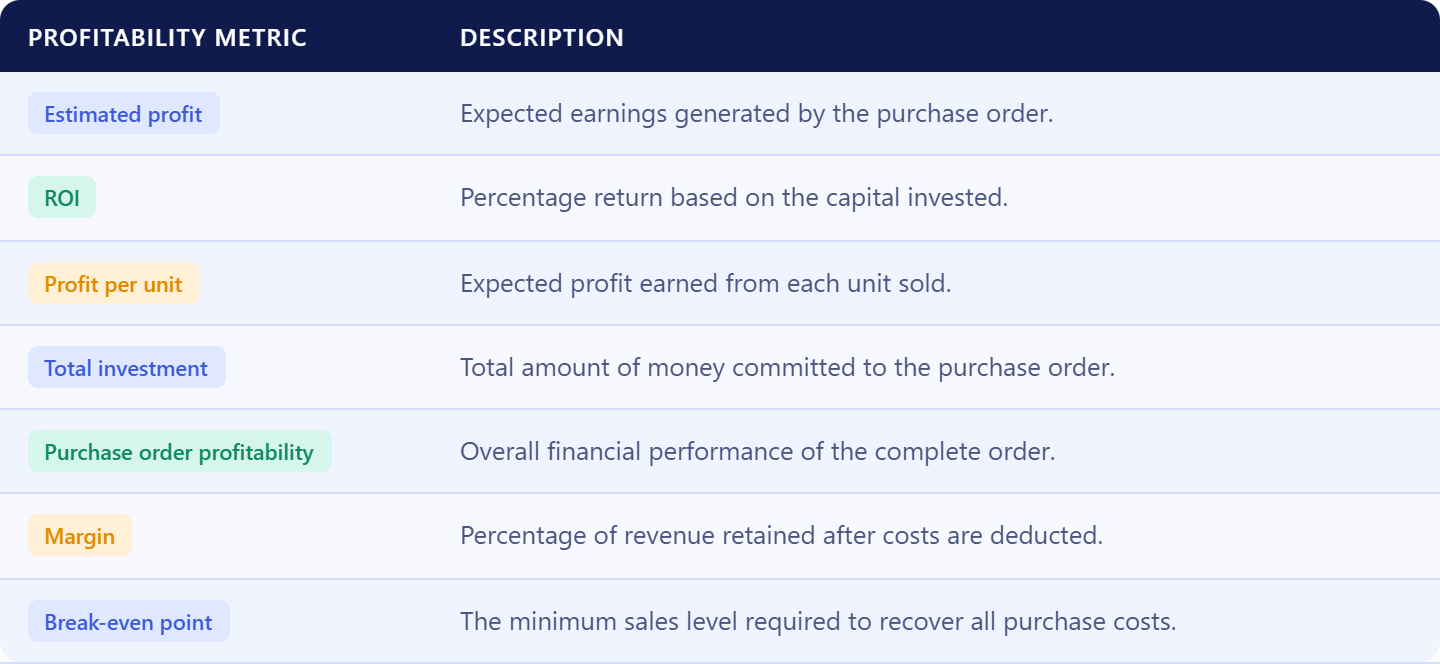
Task: Click the Profit per unit label
Action: coord(114,284)
